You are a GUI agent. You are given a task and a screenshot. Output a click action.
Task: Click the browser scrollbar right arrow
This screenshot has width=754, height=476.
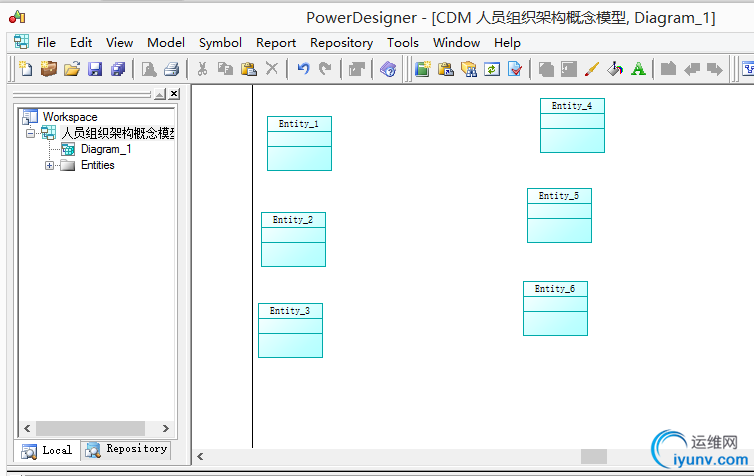(x=165, y=428)
